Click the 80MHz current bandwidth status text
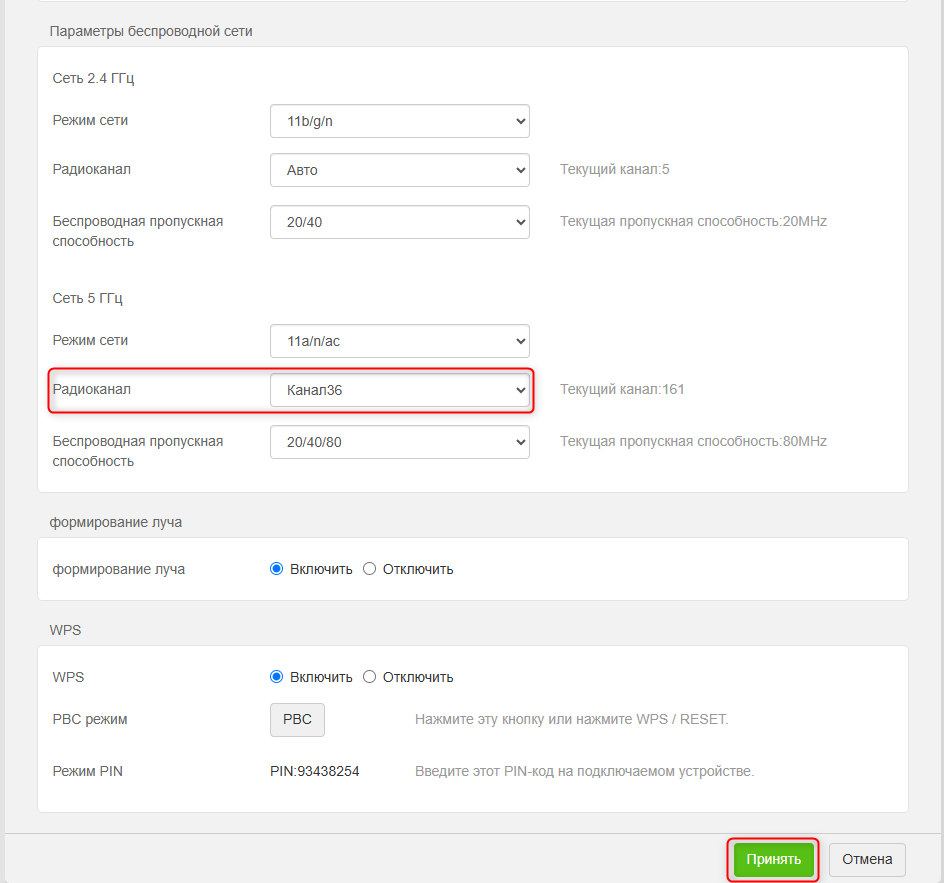Viewport: 944px width, 883px height. [693, 441]
